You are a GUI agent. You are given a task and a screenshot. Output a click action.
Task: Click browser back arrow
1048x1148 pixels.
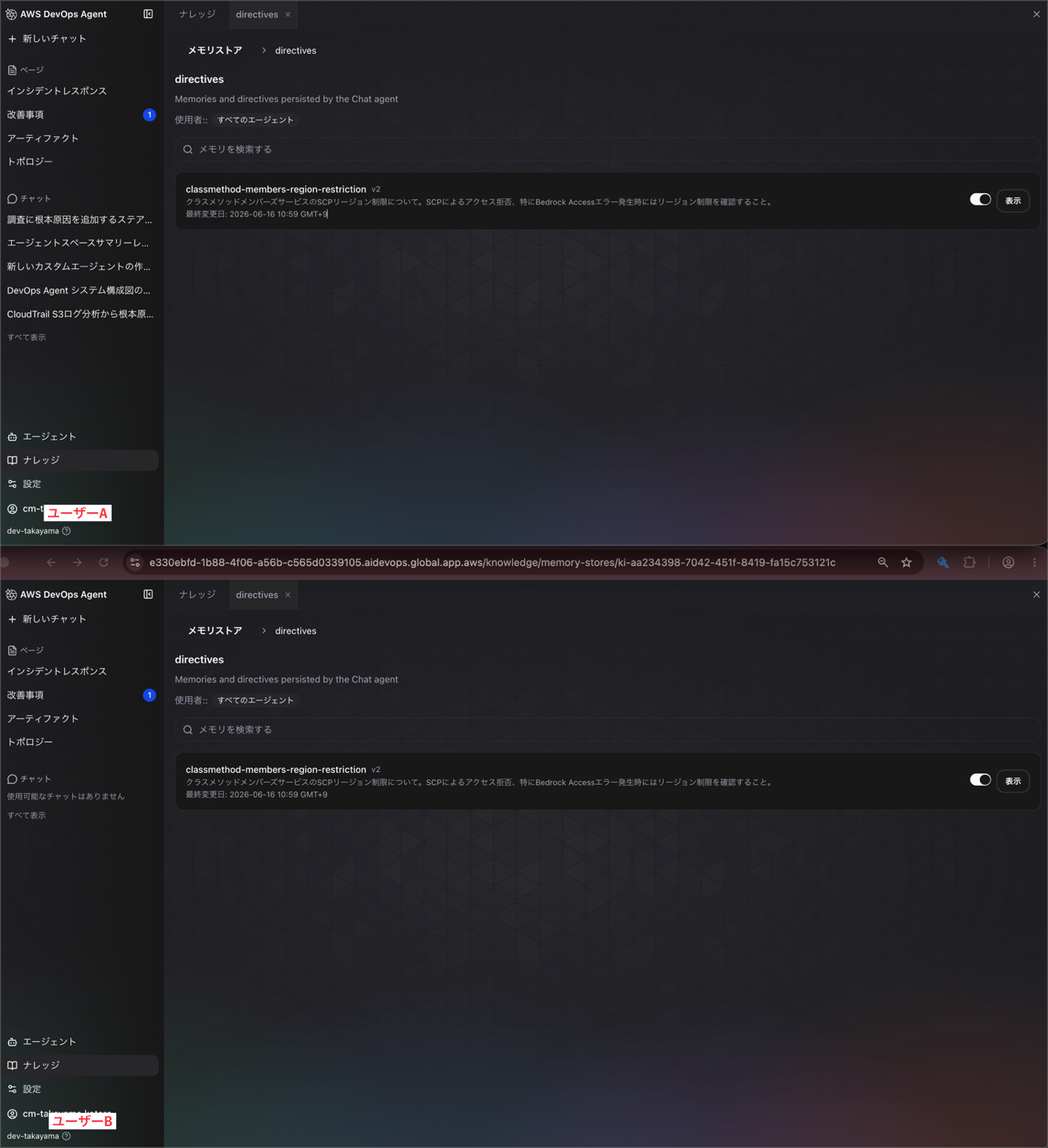(x=51, y=562)
